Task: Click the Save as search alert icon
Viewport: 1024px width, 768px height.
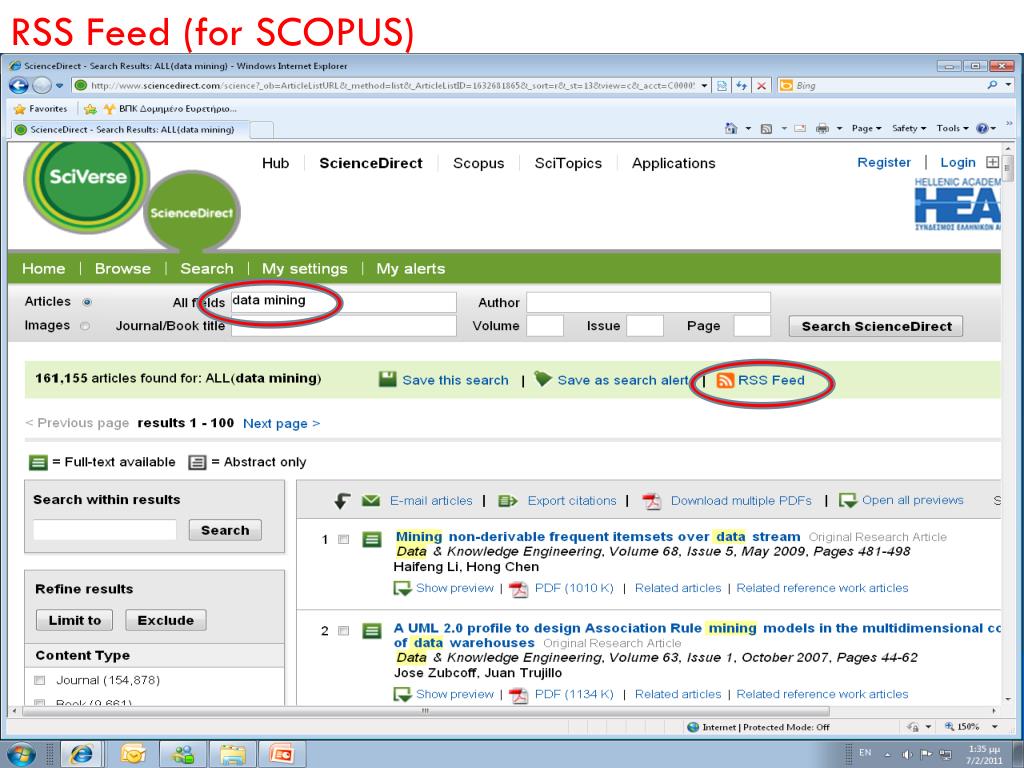Action: click(543, 379)
